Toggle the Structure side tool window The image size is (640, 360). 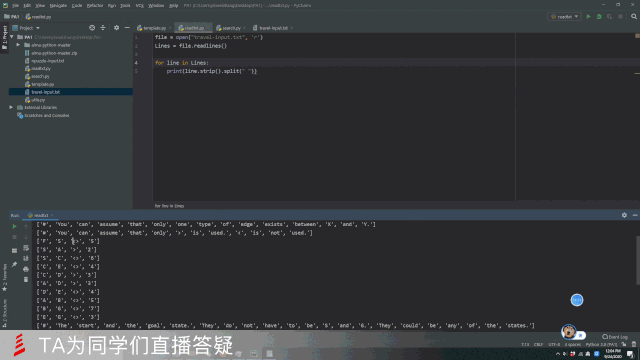point(4,313)
